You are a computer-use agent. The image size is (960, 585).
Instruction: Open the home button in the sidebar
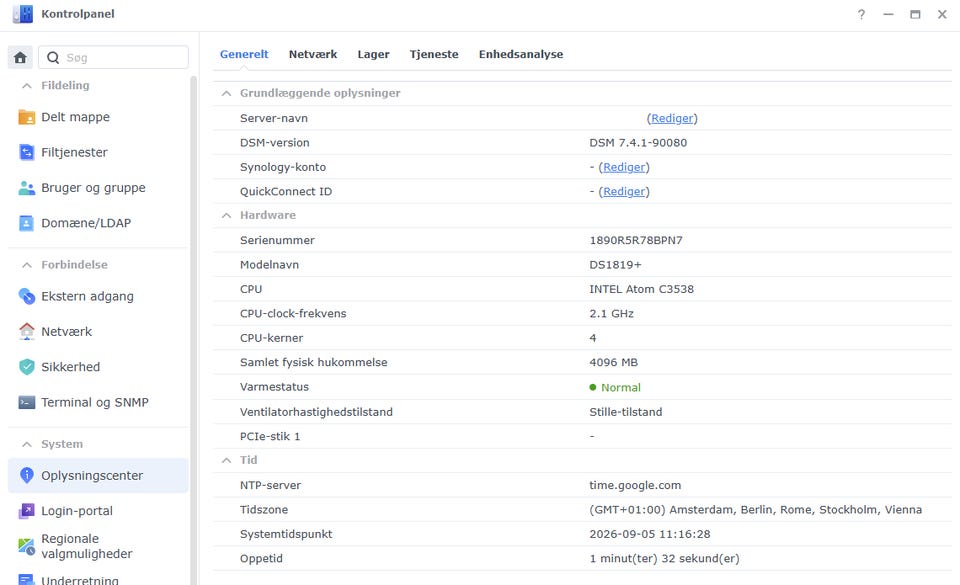(x=20, y=58)
